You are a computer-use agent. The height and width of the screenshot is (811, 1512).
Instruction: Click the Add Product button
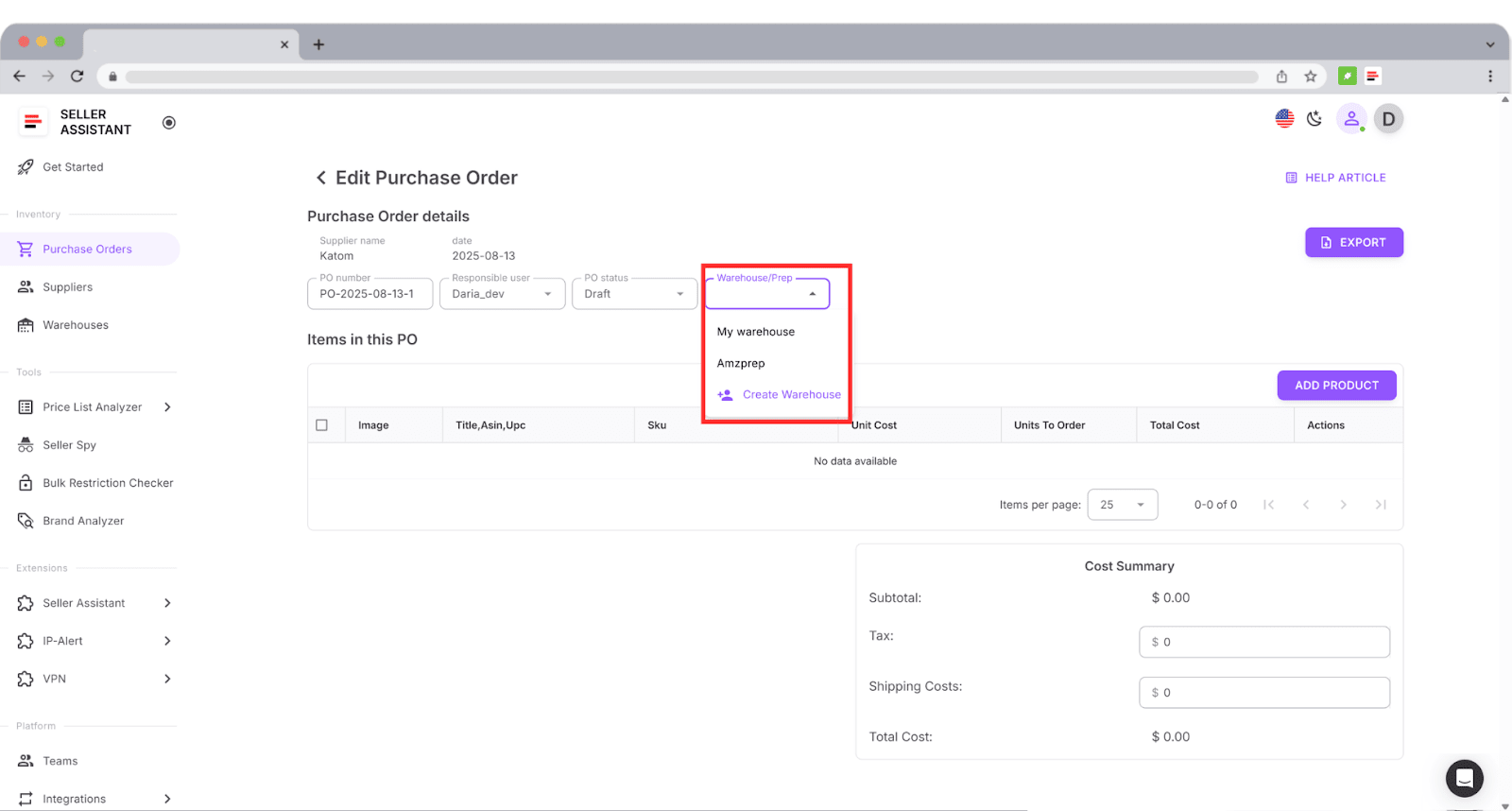1337,386
